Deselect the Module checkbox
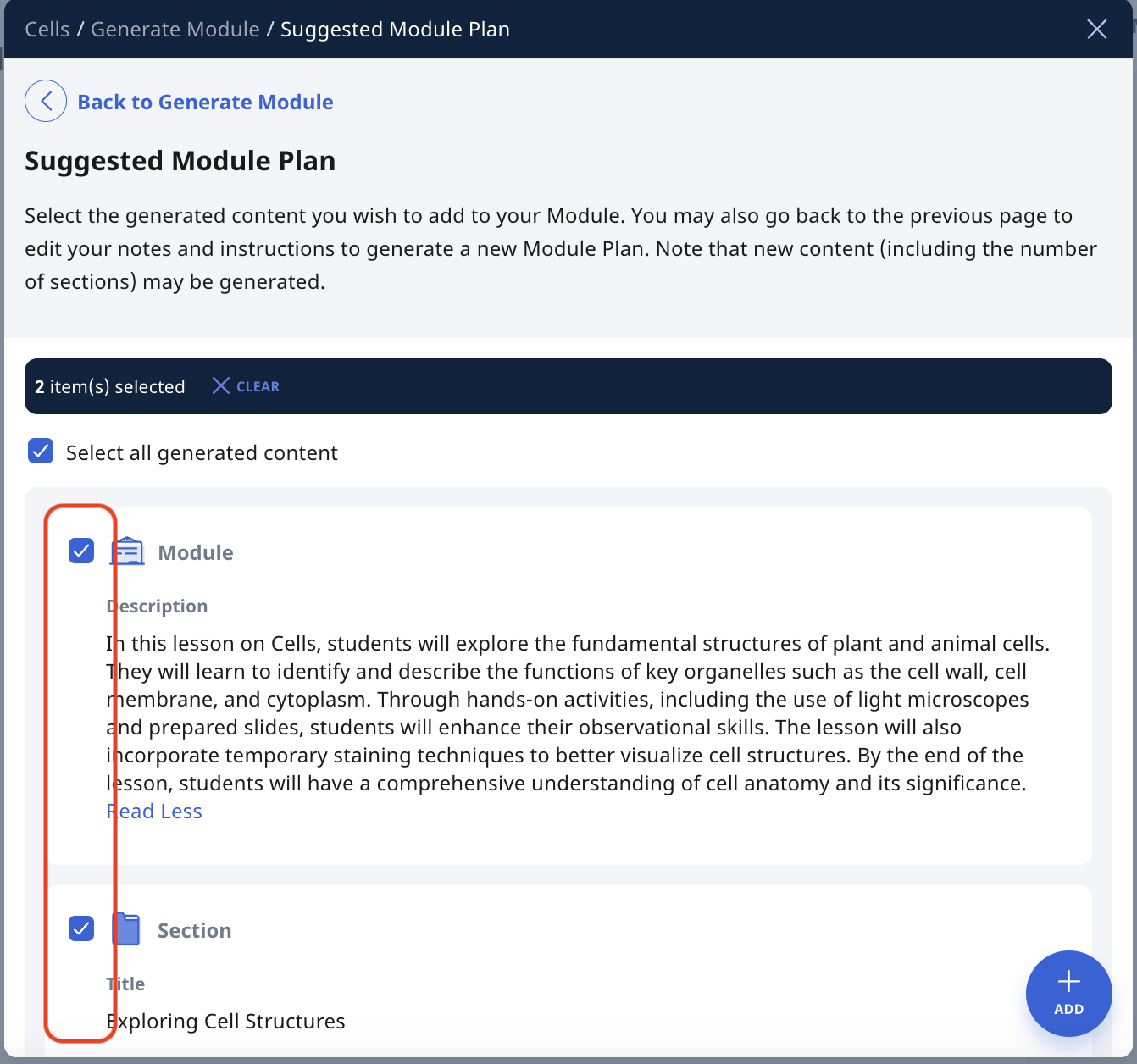The image size is (1137, 1064). (x=81, y=551)
